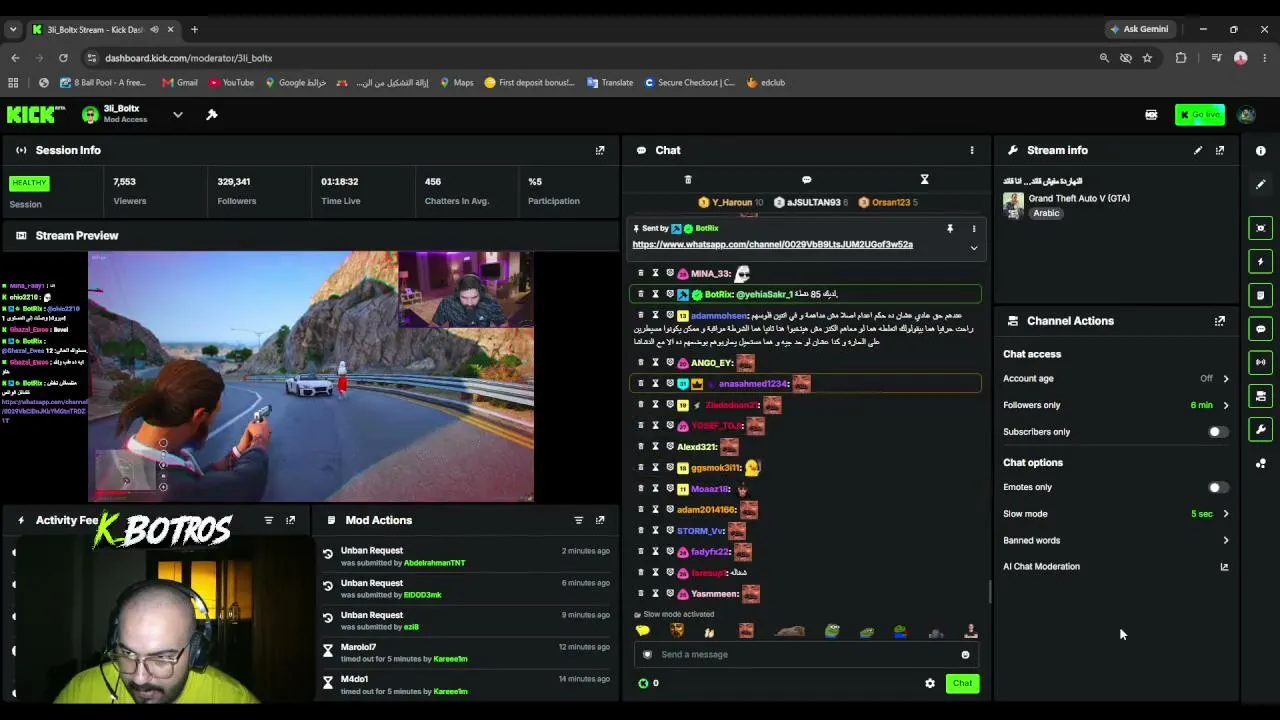Open the store icon left of Go live

point(1151,115)
